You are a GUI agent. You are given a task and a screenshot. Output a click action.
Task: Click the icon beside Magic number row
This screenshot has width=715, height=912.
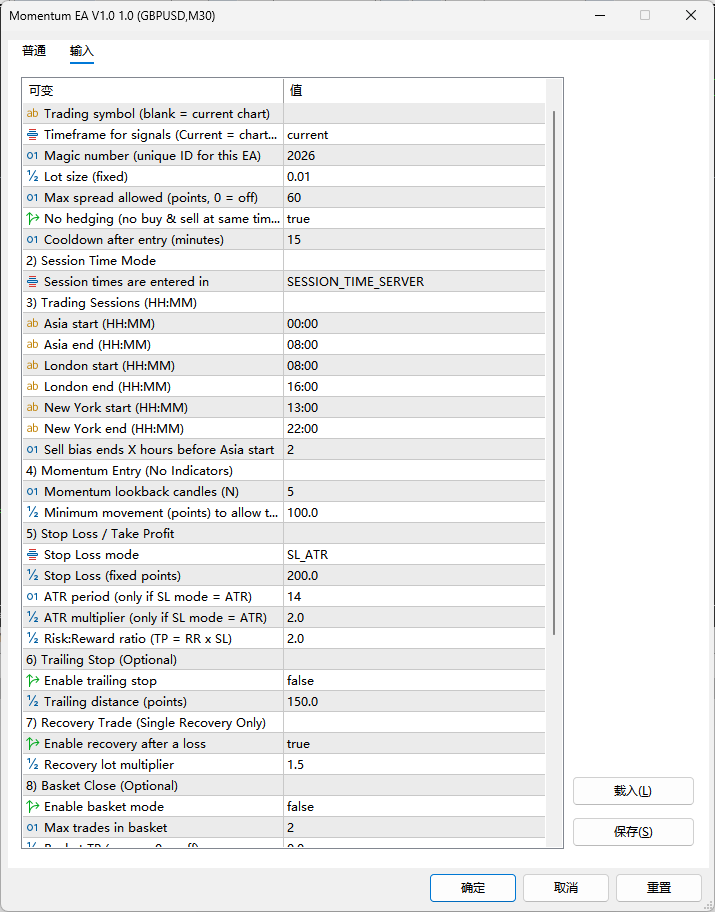pyautogui.click(x=32, y=156)
